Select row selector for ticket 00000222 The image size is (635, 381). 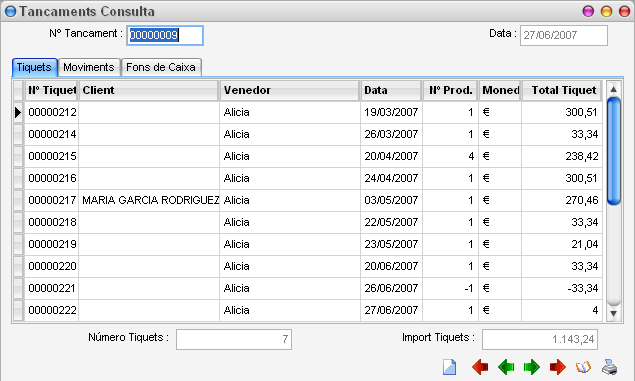[x=18, y=311]
